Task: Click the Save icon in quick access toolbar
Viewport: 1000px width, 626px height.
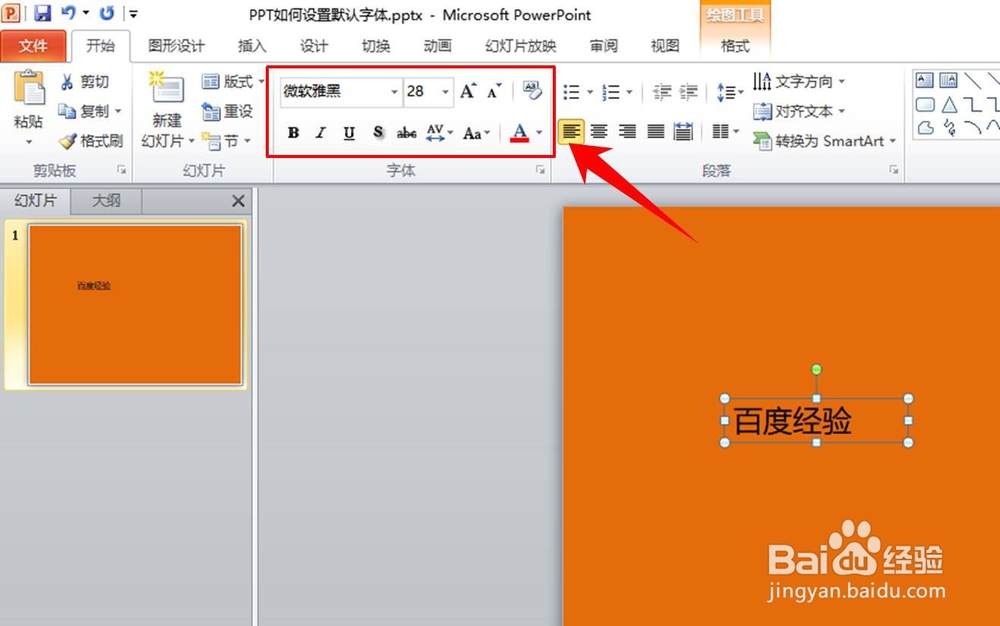Action: click(x=42, y=13)
